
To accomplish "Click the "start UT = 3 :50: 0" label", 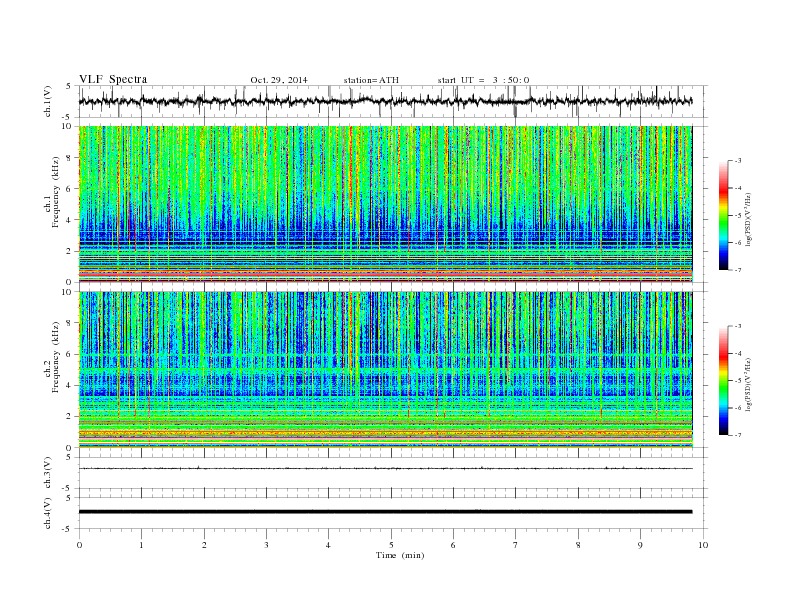I will 483,80.
